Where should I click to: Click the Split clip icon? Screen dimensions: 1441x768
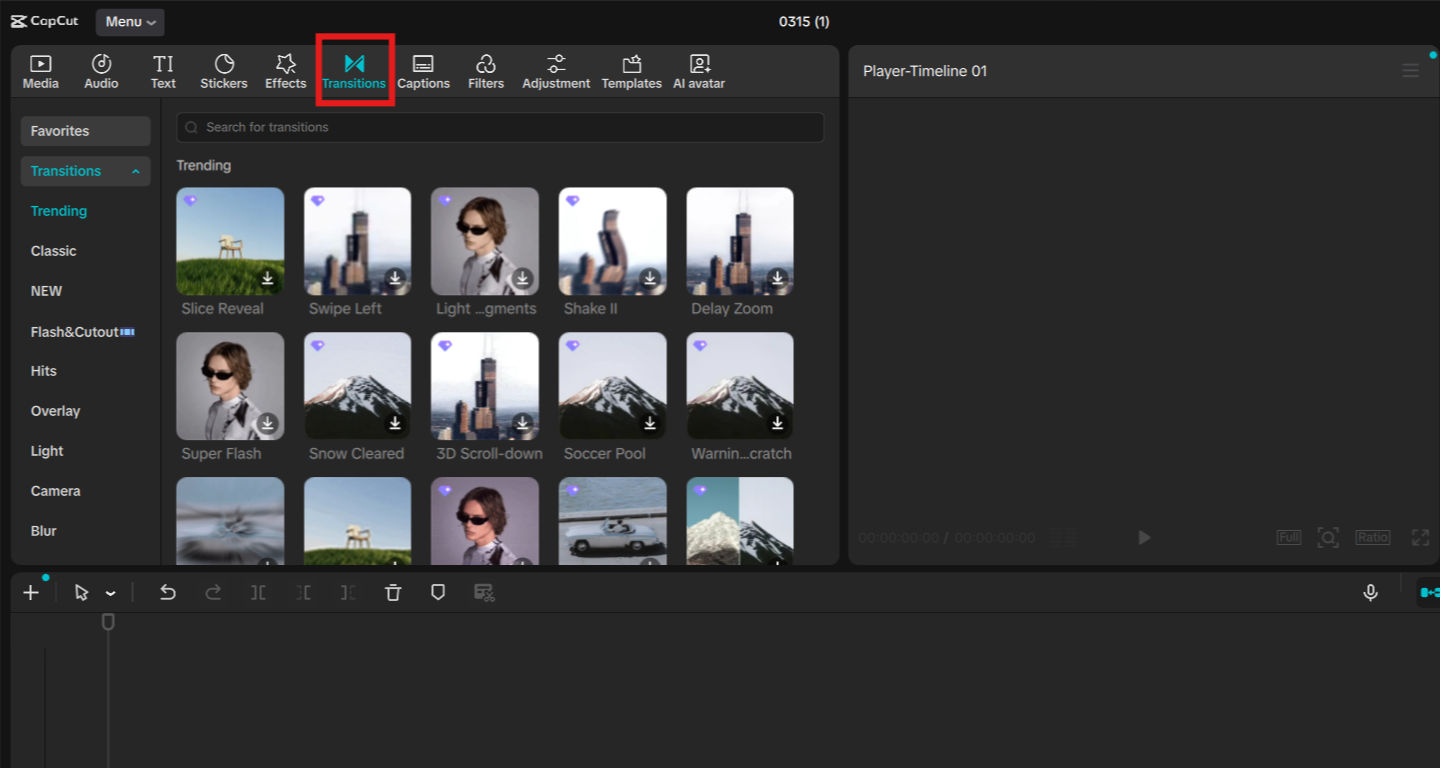[x=257, y=592]
